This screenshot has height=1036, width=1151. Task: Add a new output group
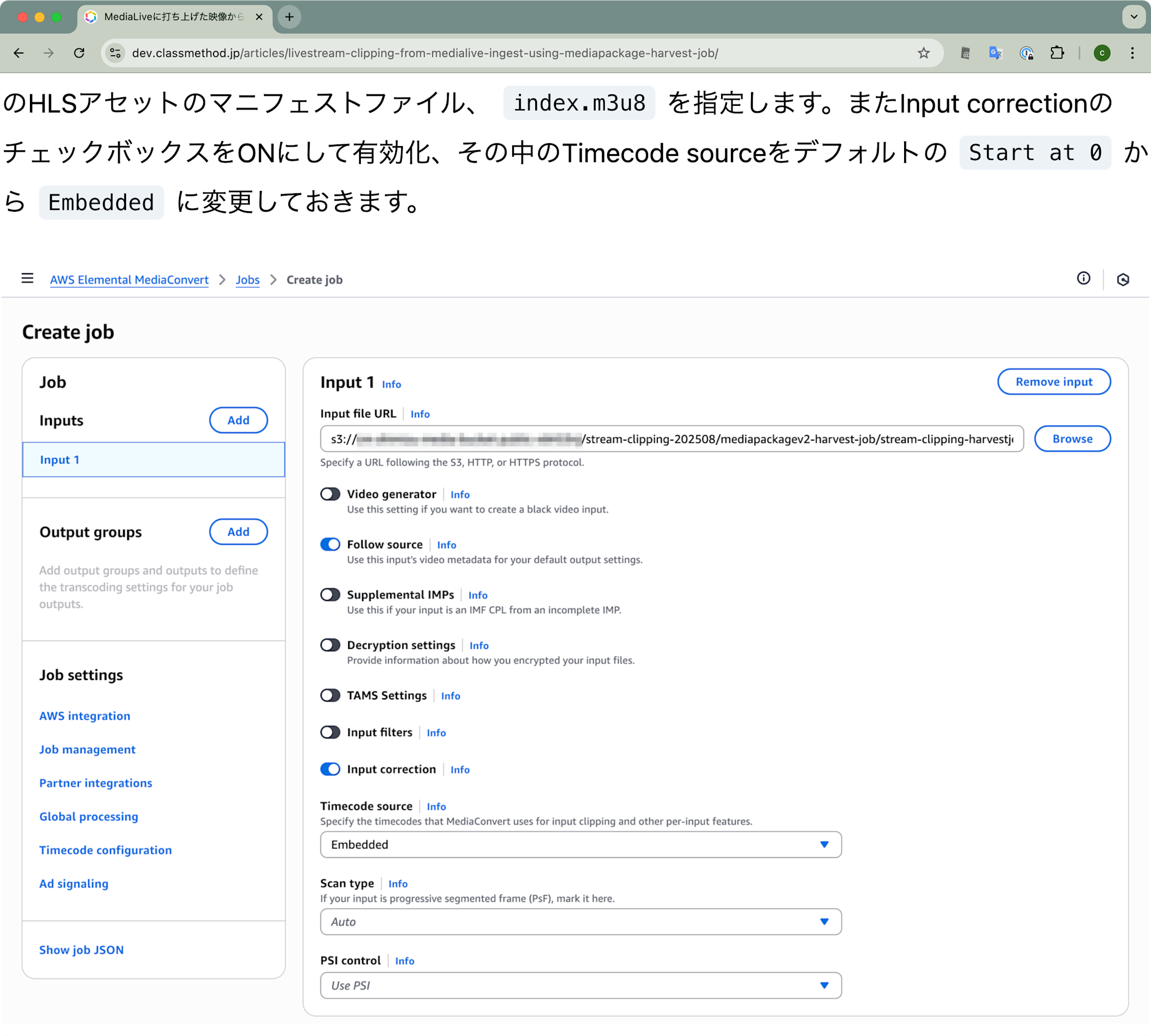click(238, 532)
